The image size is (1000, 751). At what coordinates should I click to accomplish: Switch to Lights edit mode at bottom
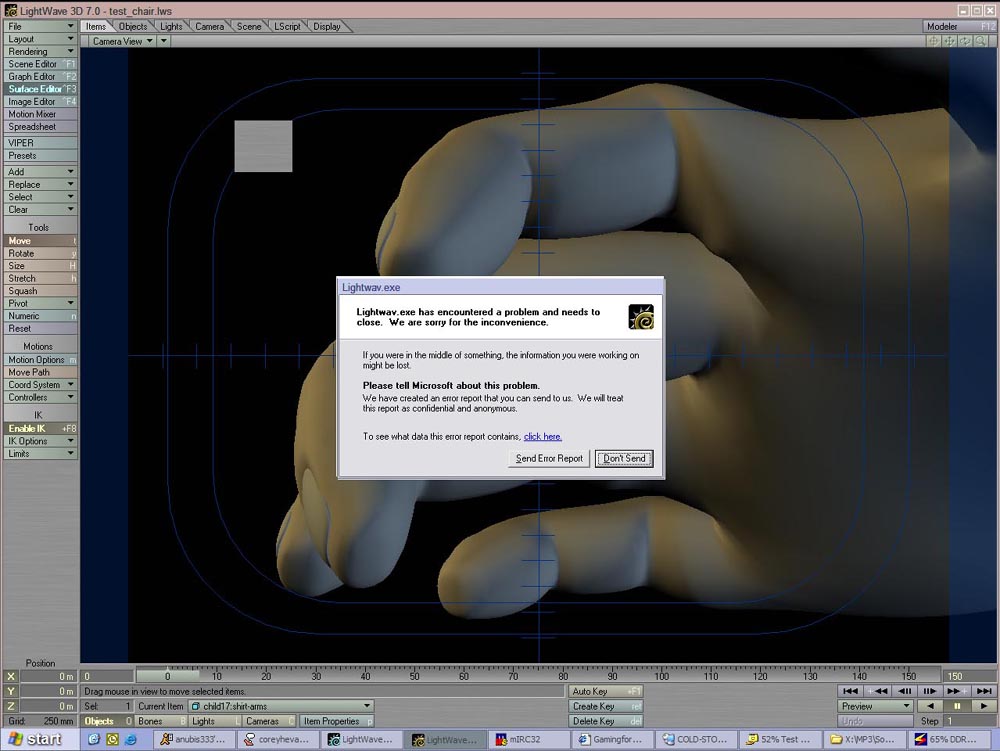coord(216,721)
